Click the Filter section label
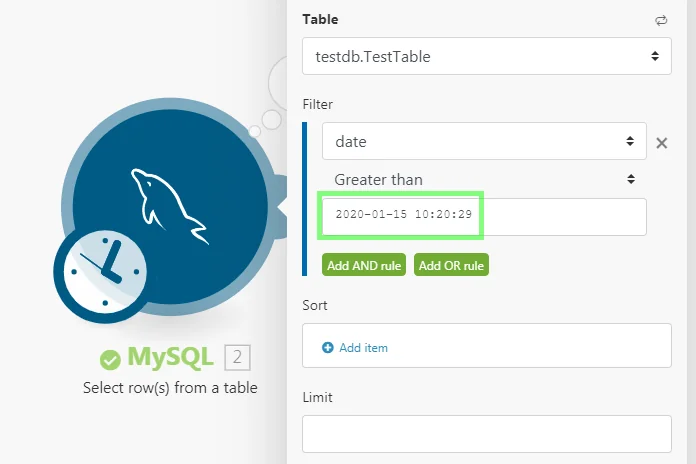 [x=317, y=104]
